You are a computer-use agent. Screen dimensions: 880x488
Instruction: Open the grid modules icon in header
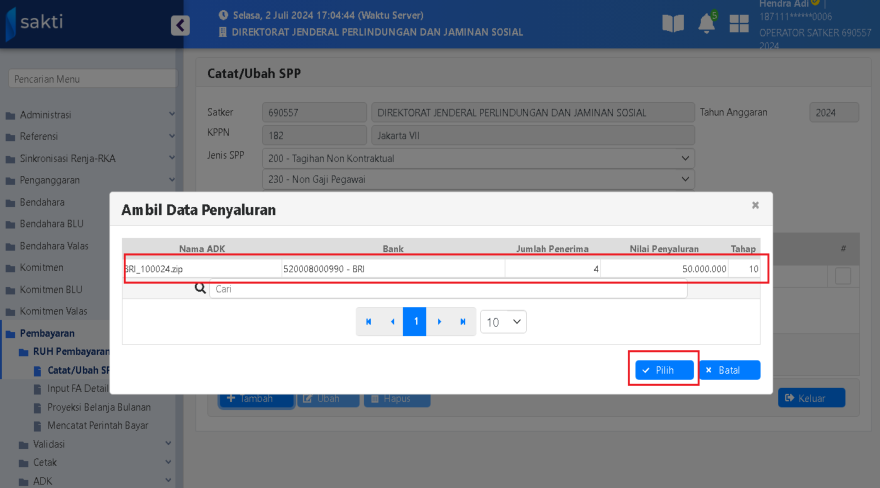tap(740, 24)
